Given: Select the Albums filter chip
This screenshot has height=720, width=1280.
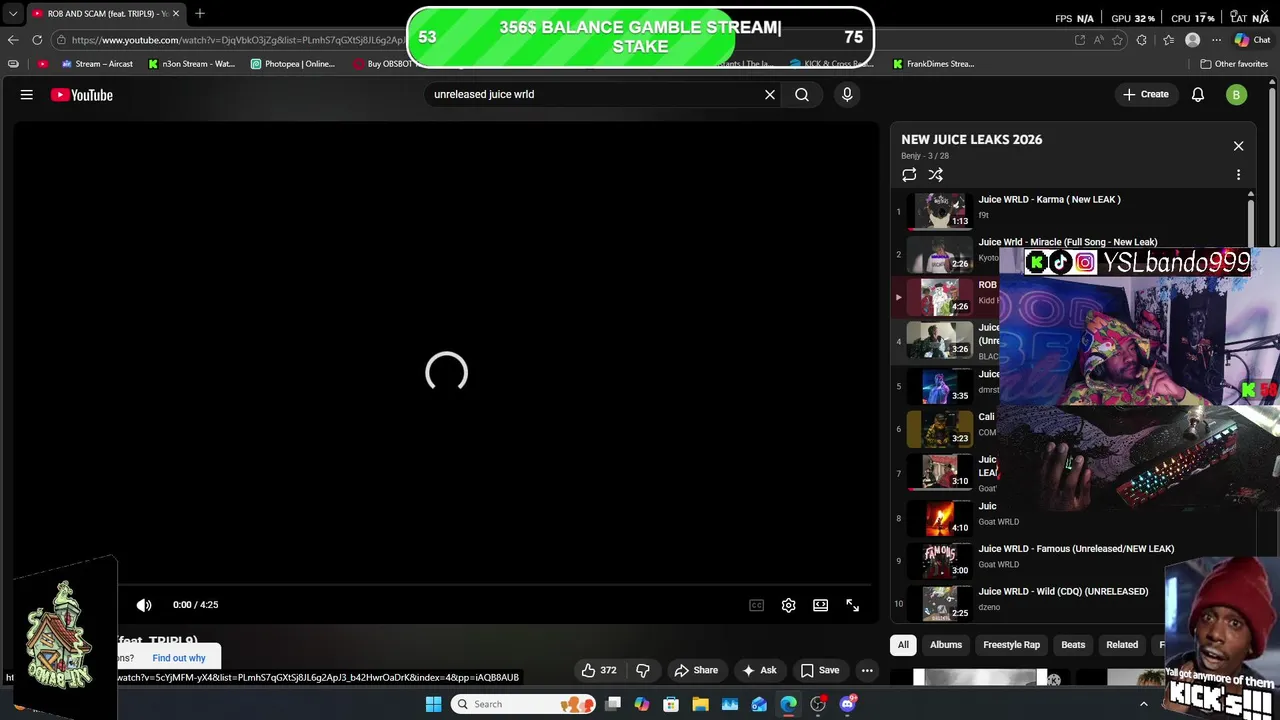Looking at the screenshot, I should coord(946,645).
